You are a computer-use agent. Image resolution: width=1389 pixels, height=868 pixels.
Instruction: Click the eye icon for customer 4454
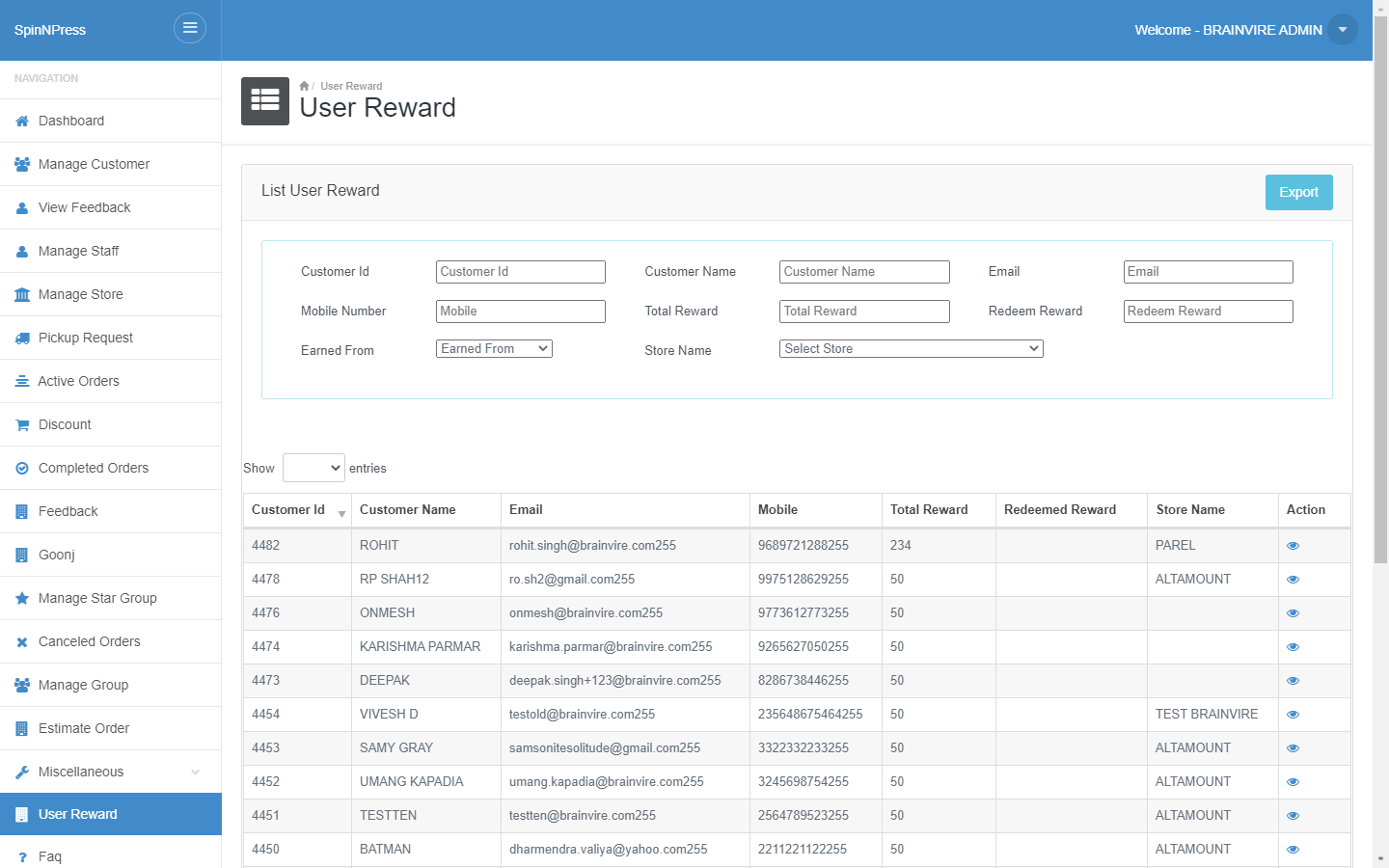point(1293,715)
